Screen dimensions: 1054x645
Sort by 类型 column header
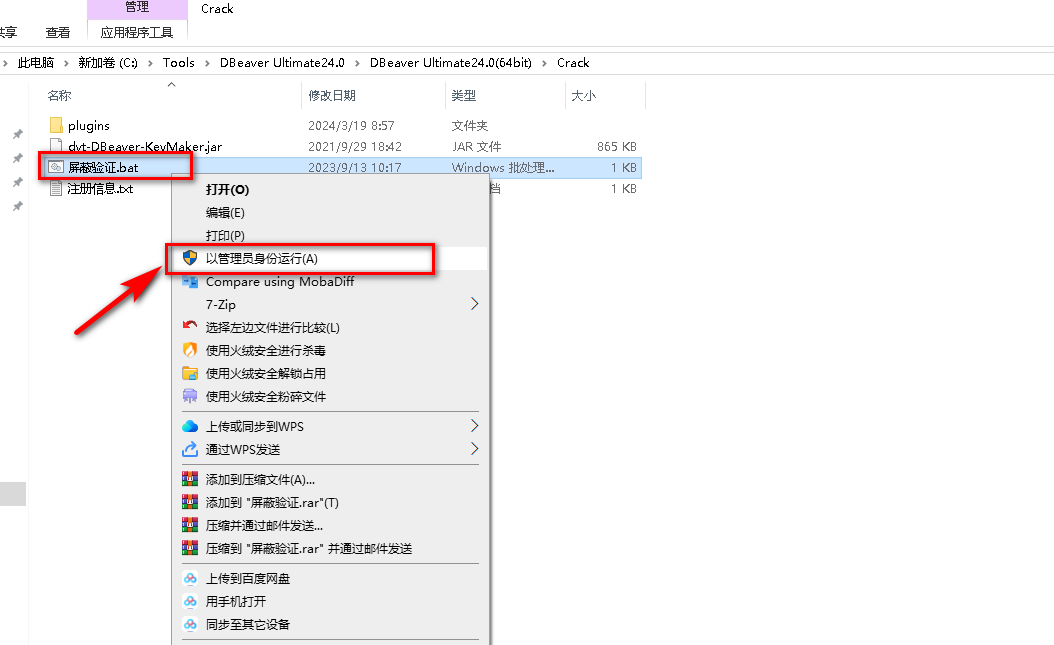coord(464,95)
